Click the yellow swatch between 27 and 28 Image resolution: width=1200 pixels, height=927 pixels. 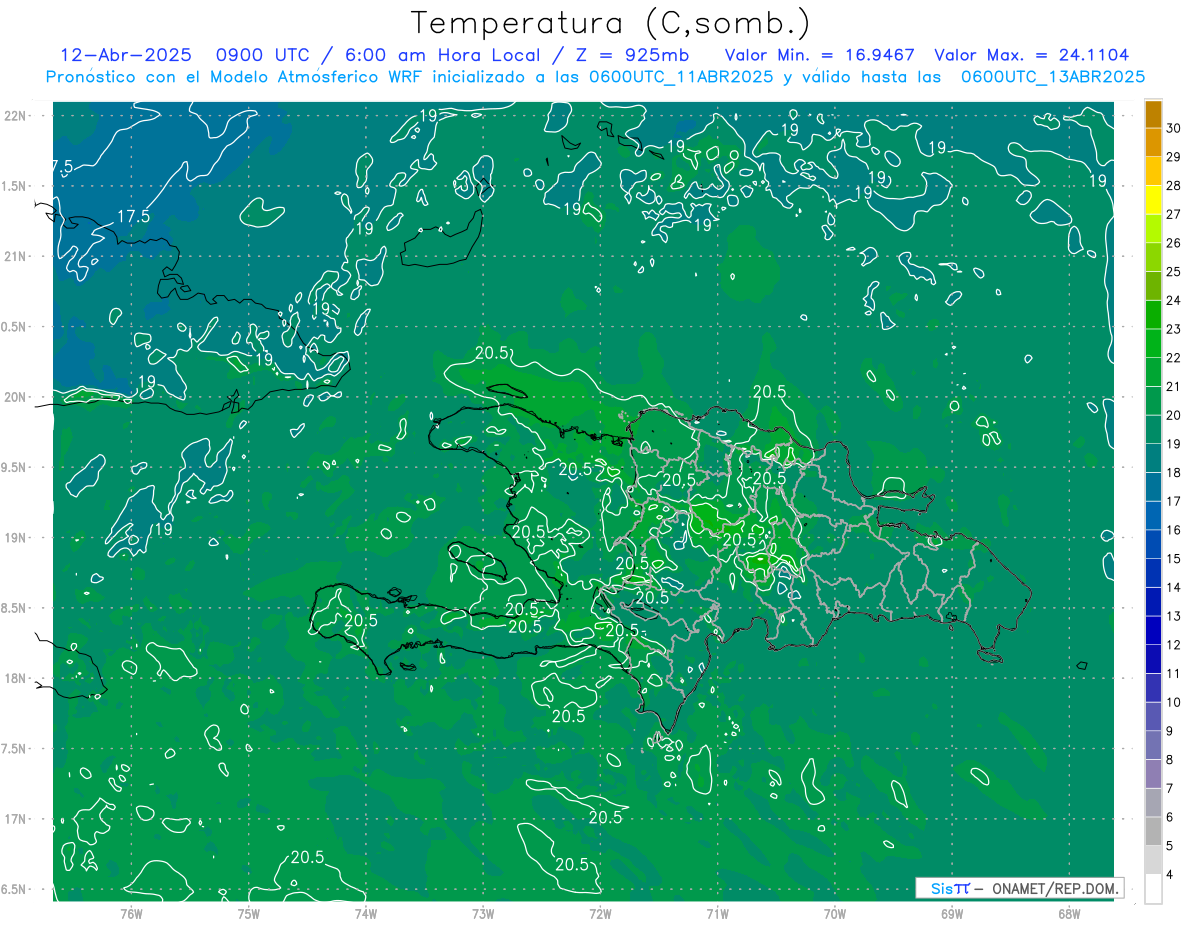1154,199
